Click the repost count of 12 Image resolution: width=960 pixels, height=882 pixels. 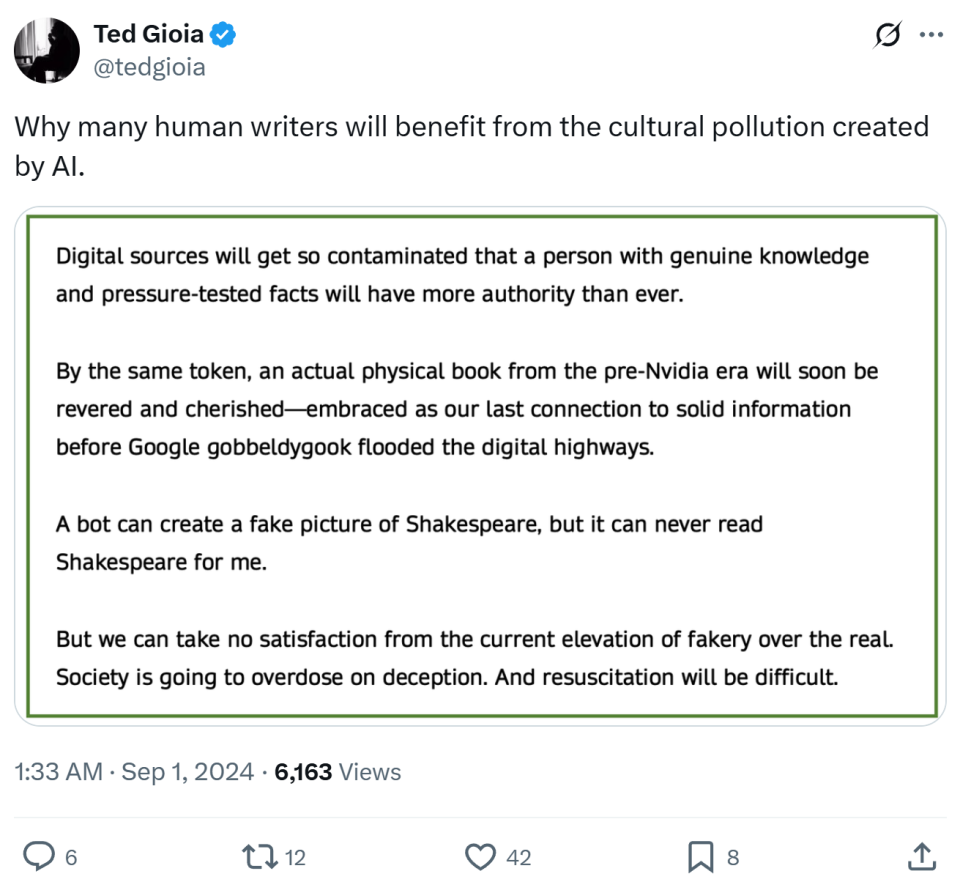pyautogui.click(x=294, y=857)
